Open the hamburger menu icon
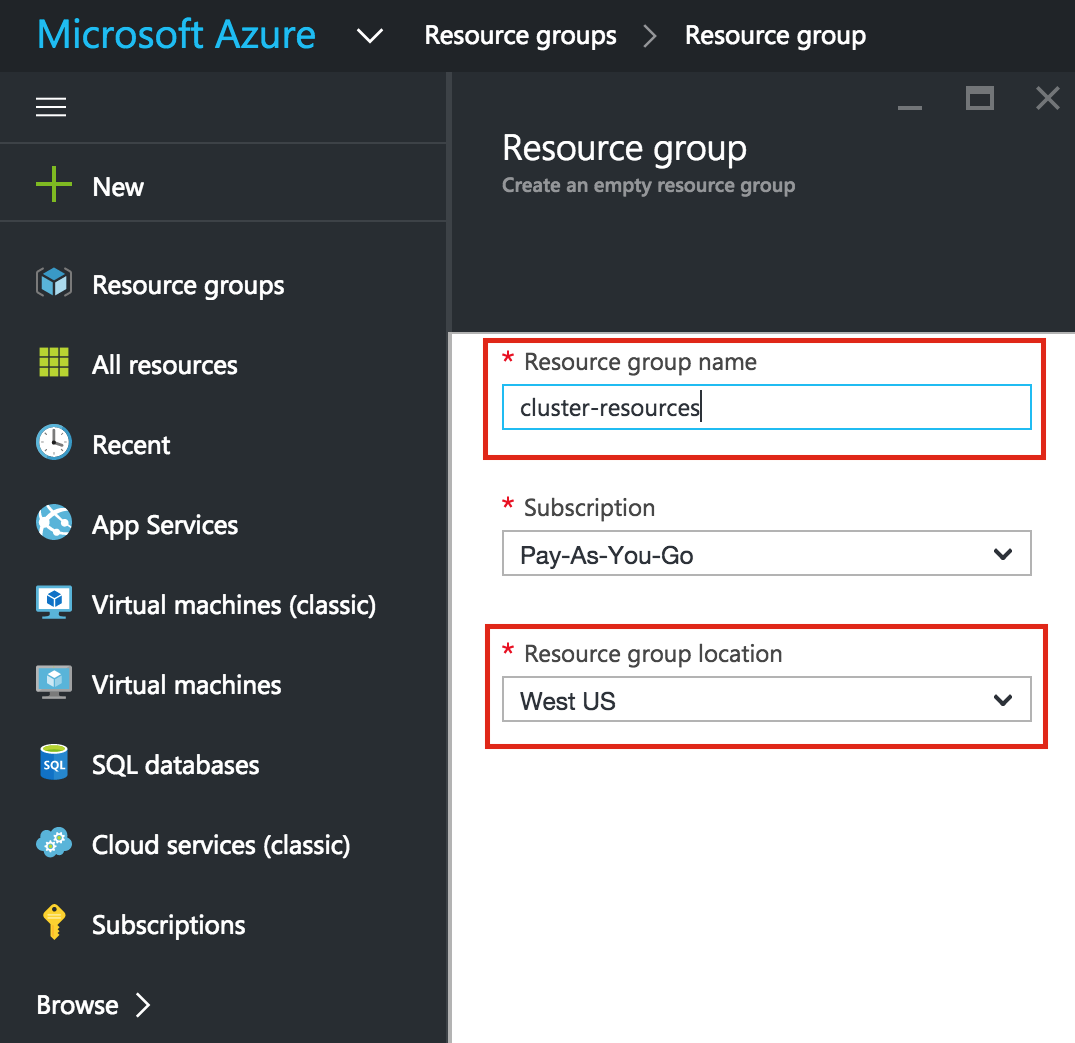 tap(51, 107)
